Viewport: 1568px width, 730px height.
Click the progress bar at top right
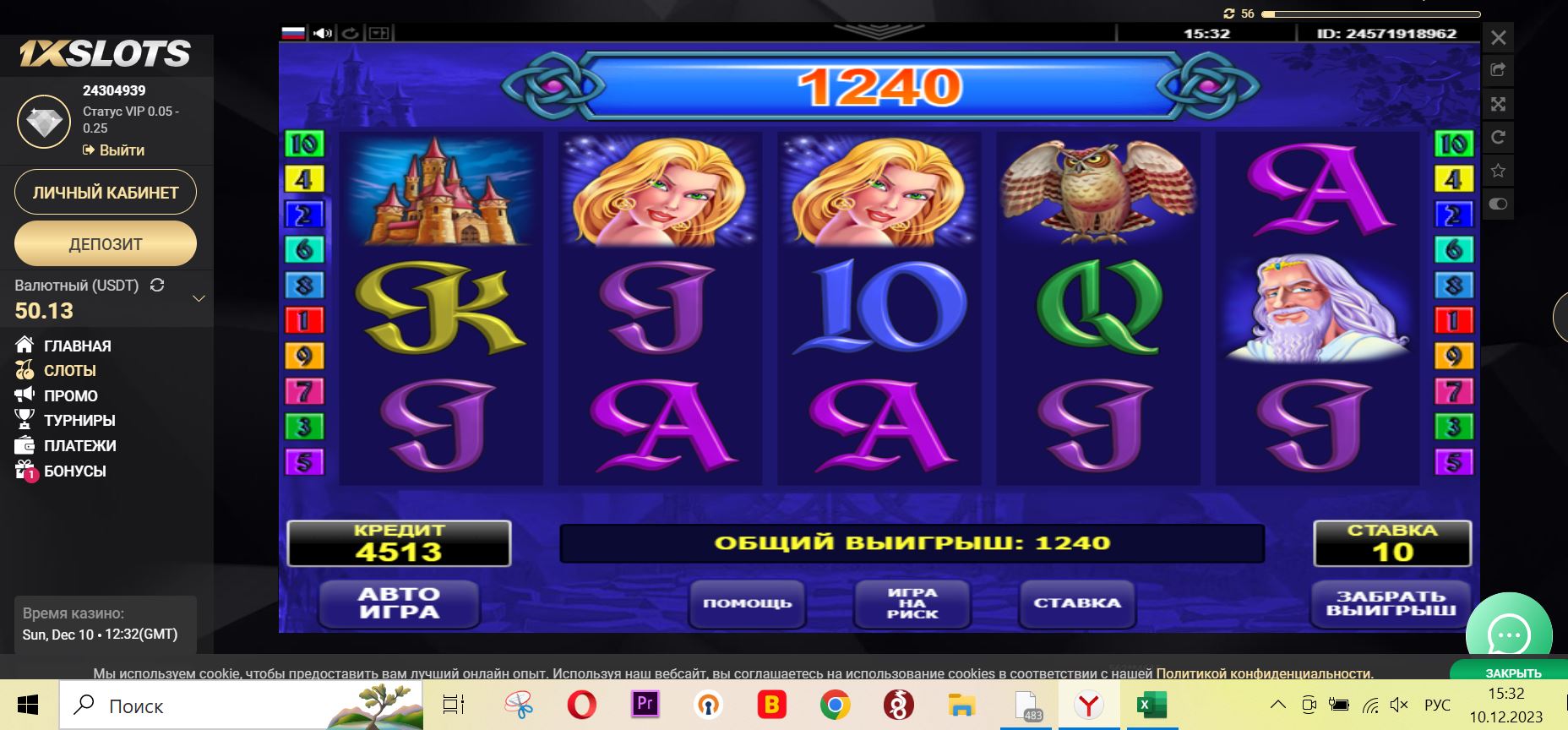pyautogui.click(x=1370, y=14)
